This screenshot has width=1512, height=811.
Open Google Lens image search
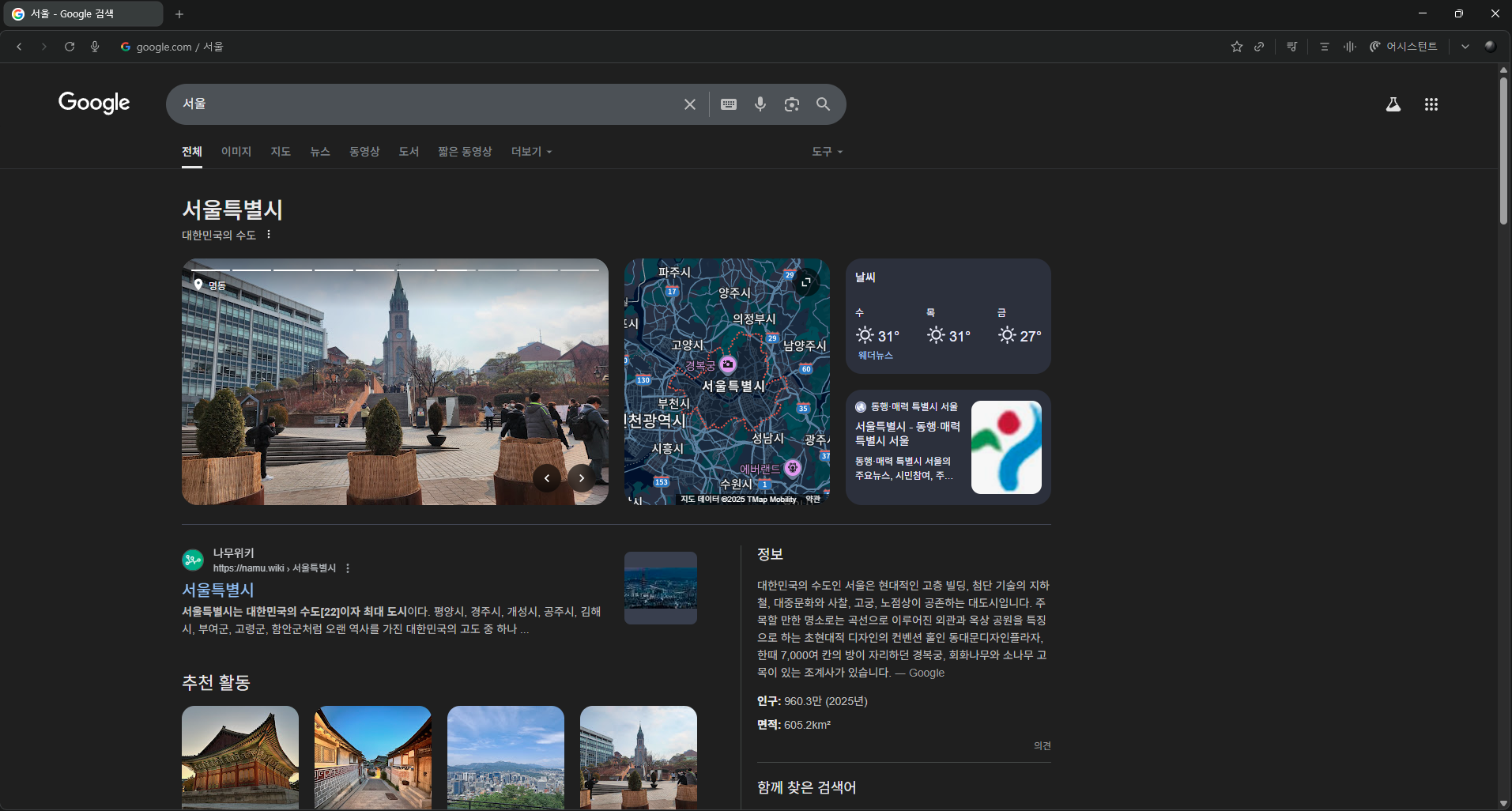[792, 104]
